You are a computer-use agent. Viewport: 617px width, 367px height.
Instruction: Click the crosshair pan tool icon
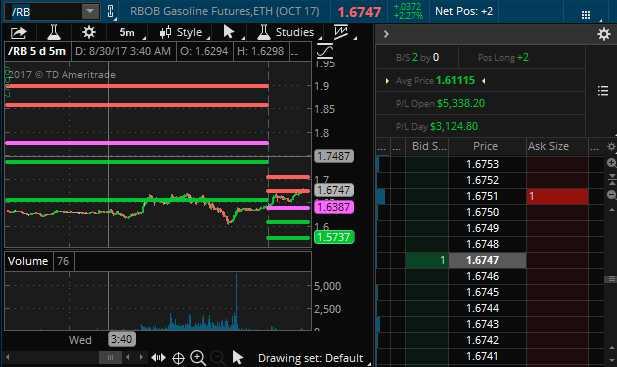point(178,358)
